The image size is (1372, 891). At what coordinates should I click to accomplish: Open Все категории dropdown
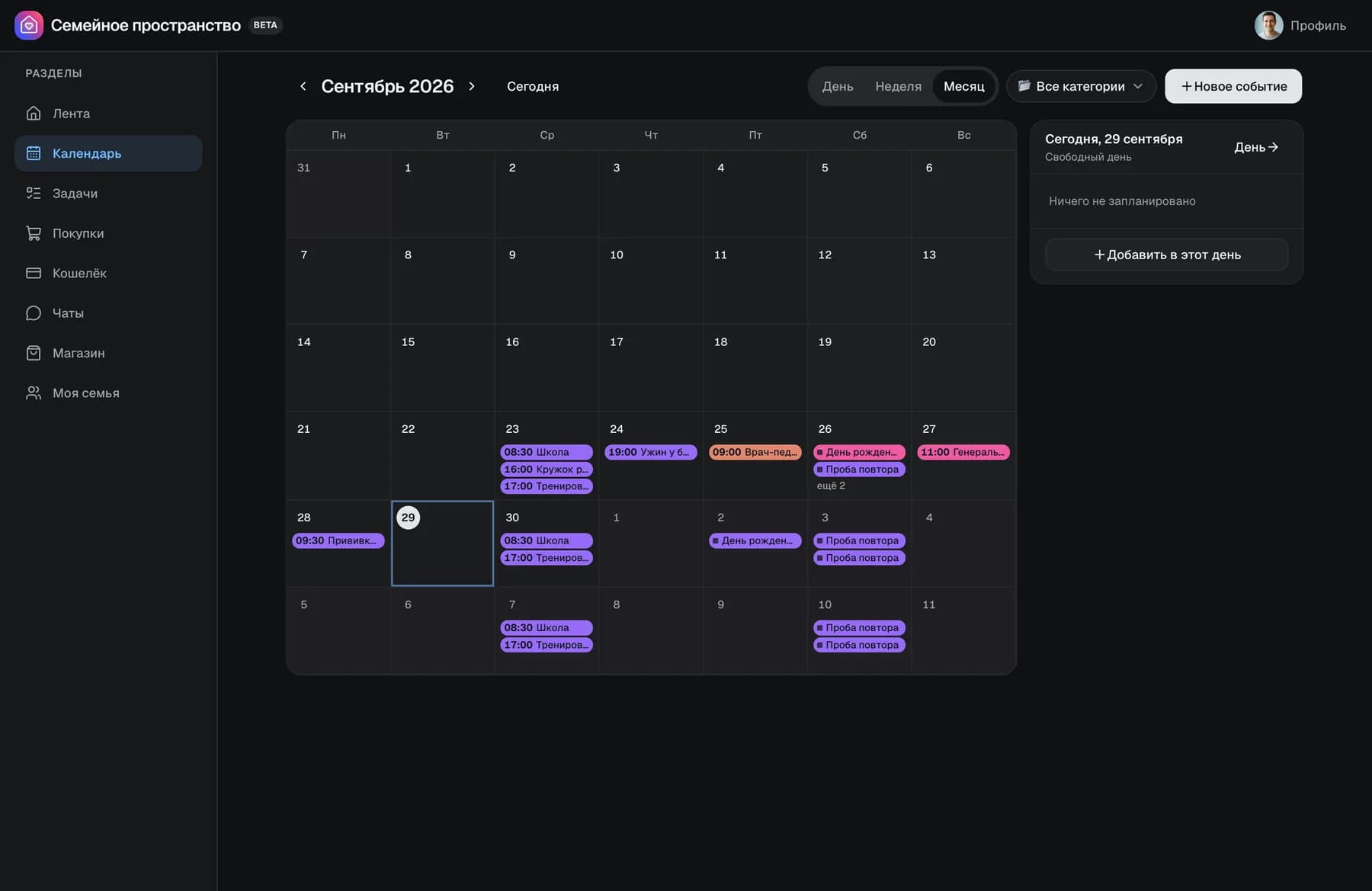tap(1081, 86)
